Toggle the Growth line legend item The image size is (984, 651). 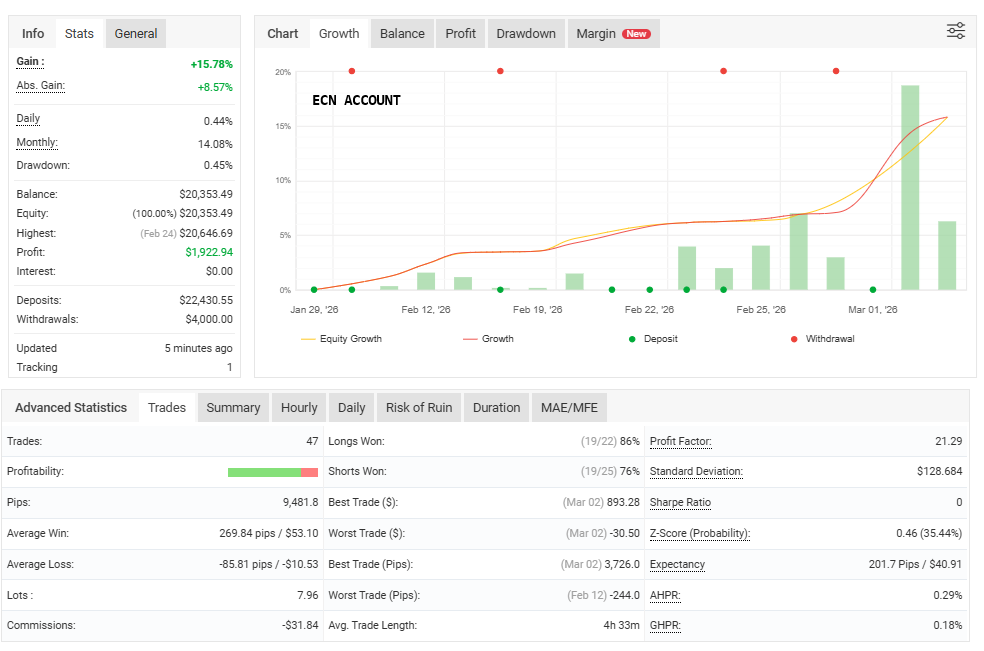488,339
